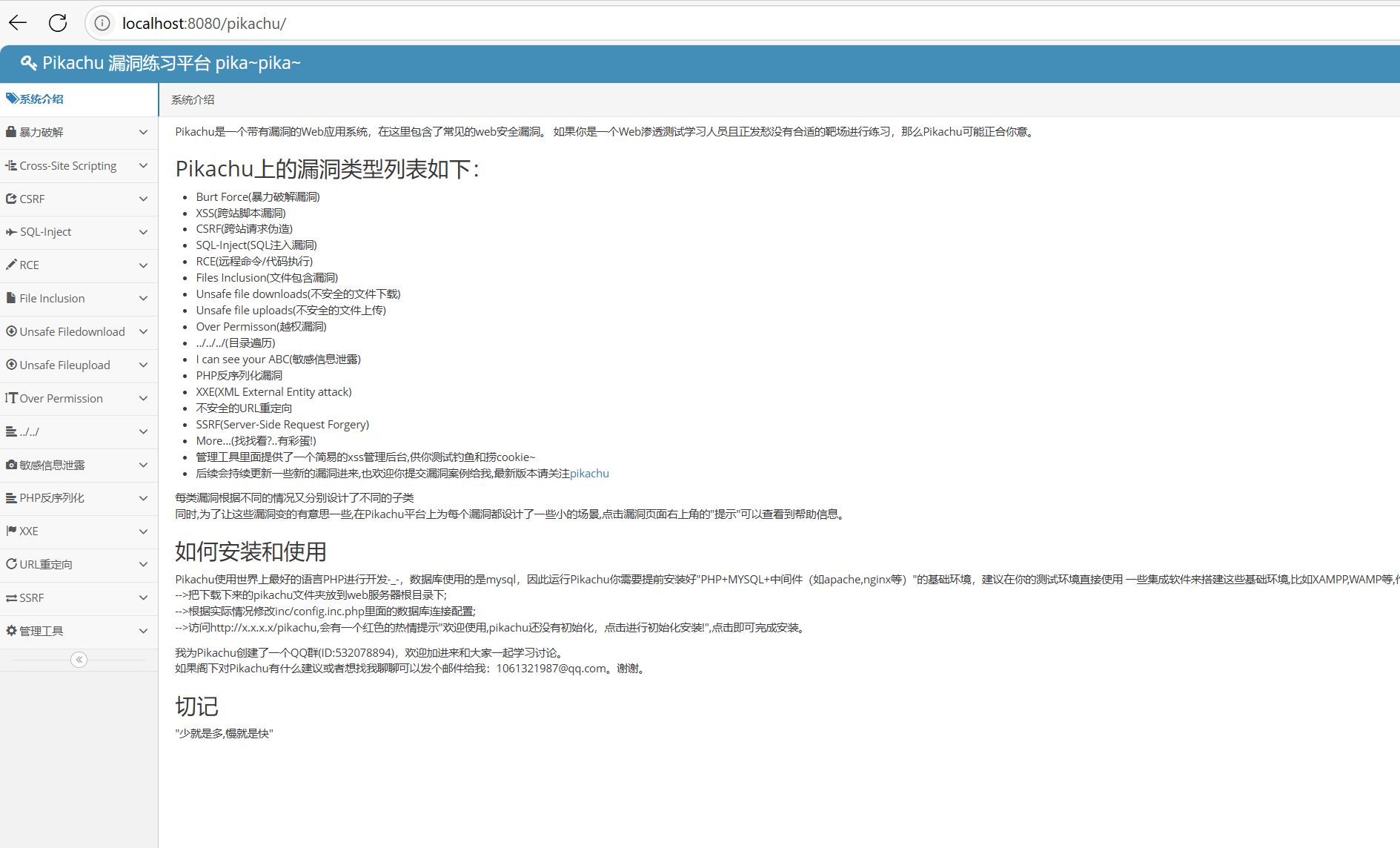
Task: Open the File Inclusion menu label
Action: pyautogui.click(x=52, y=298)
